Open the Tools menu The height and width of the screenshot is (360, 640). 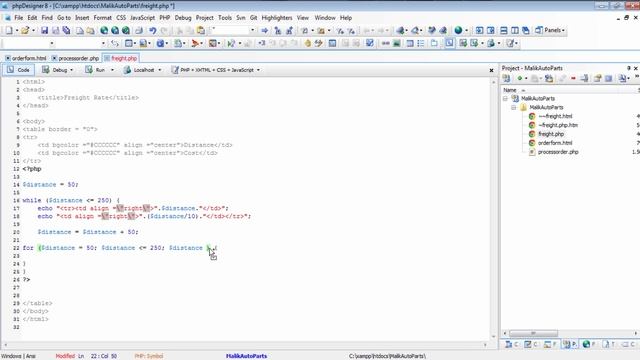(225, 18)
